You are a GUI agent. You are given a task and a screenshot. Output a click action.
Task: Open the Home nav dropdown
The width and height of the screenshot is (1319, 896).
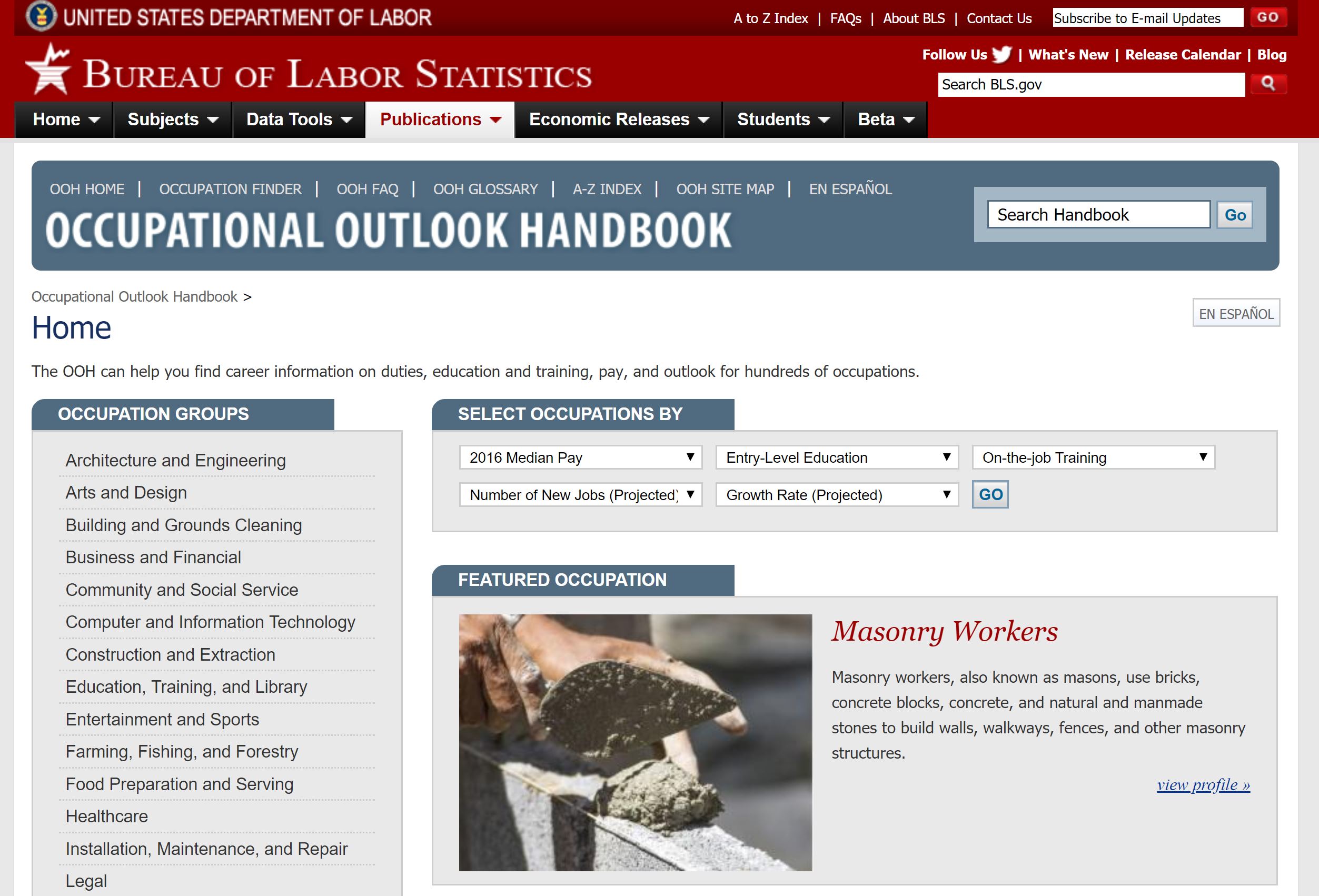point(64,120)
